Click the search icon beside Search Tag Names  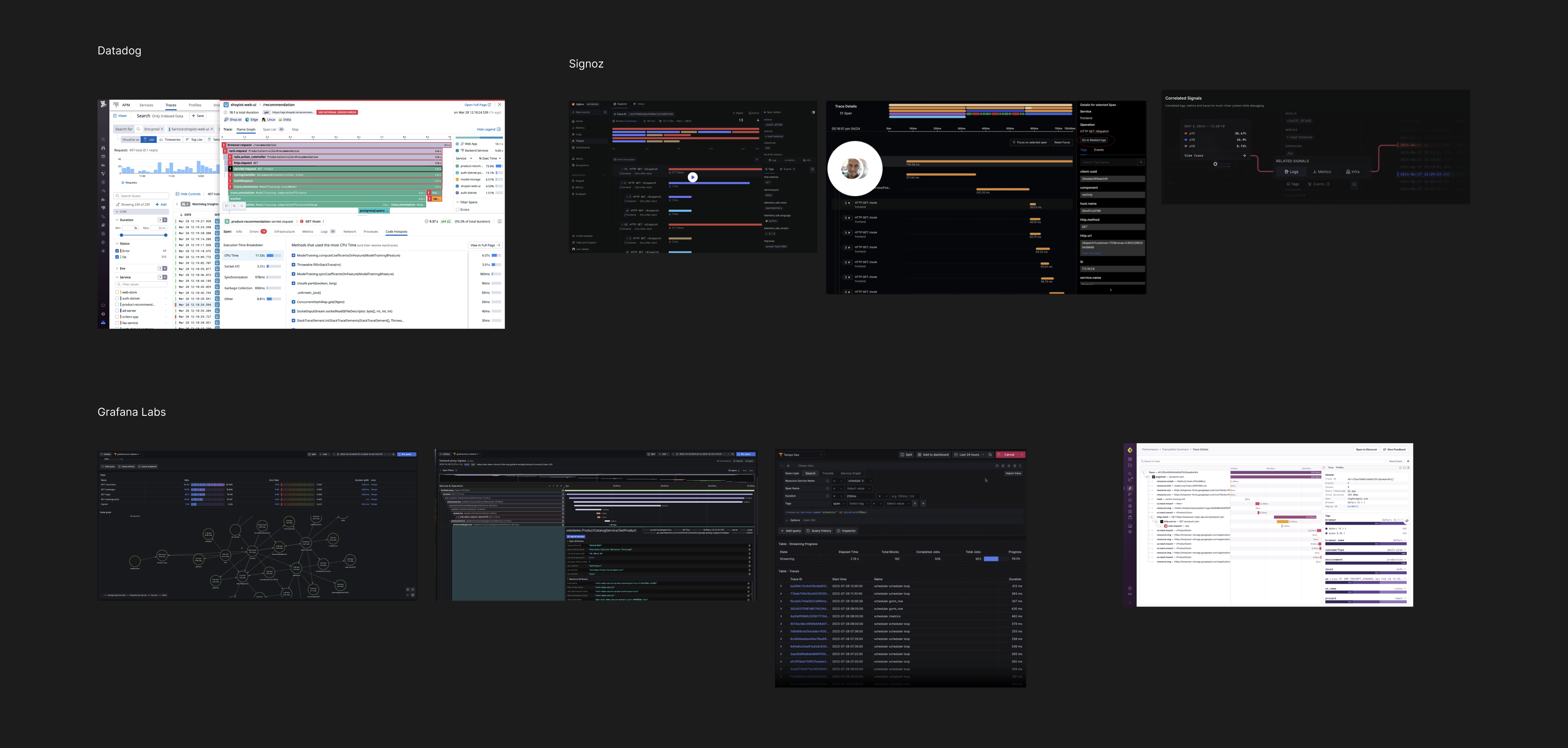[x=1140, y=163]
